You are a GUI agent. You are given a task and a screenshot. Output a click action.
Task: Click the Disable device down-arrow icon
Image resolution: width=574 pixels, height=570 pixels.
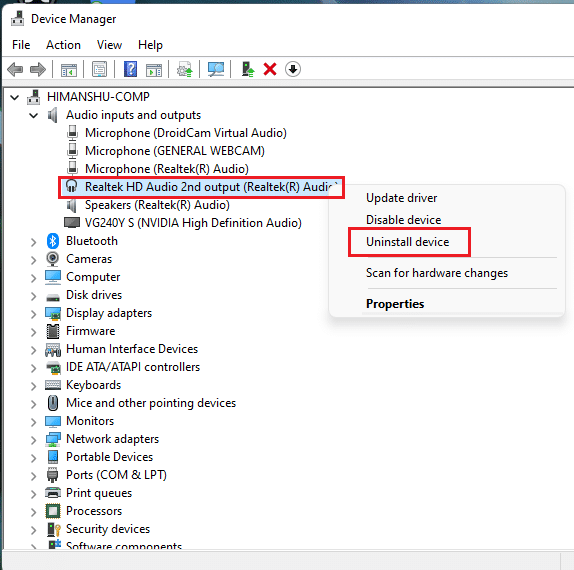tap(292, 69)
